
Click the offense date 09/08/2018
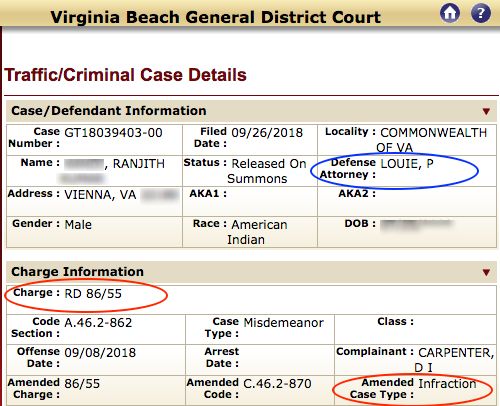(x=100, y=353)
